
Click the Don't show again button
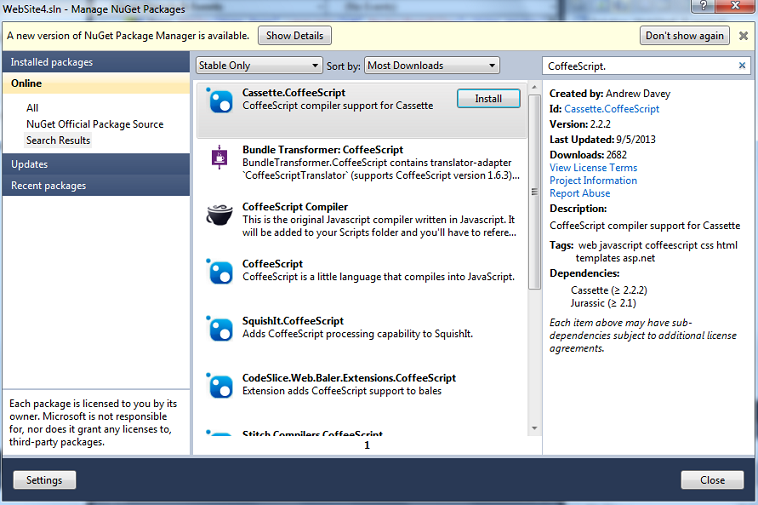[x=685, y=36]
